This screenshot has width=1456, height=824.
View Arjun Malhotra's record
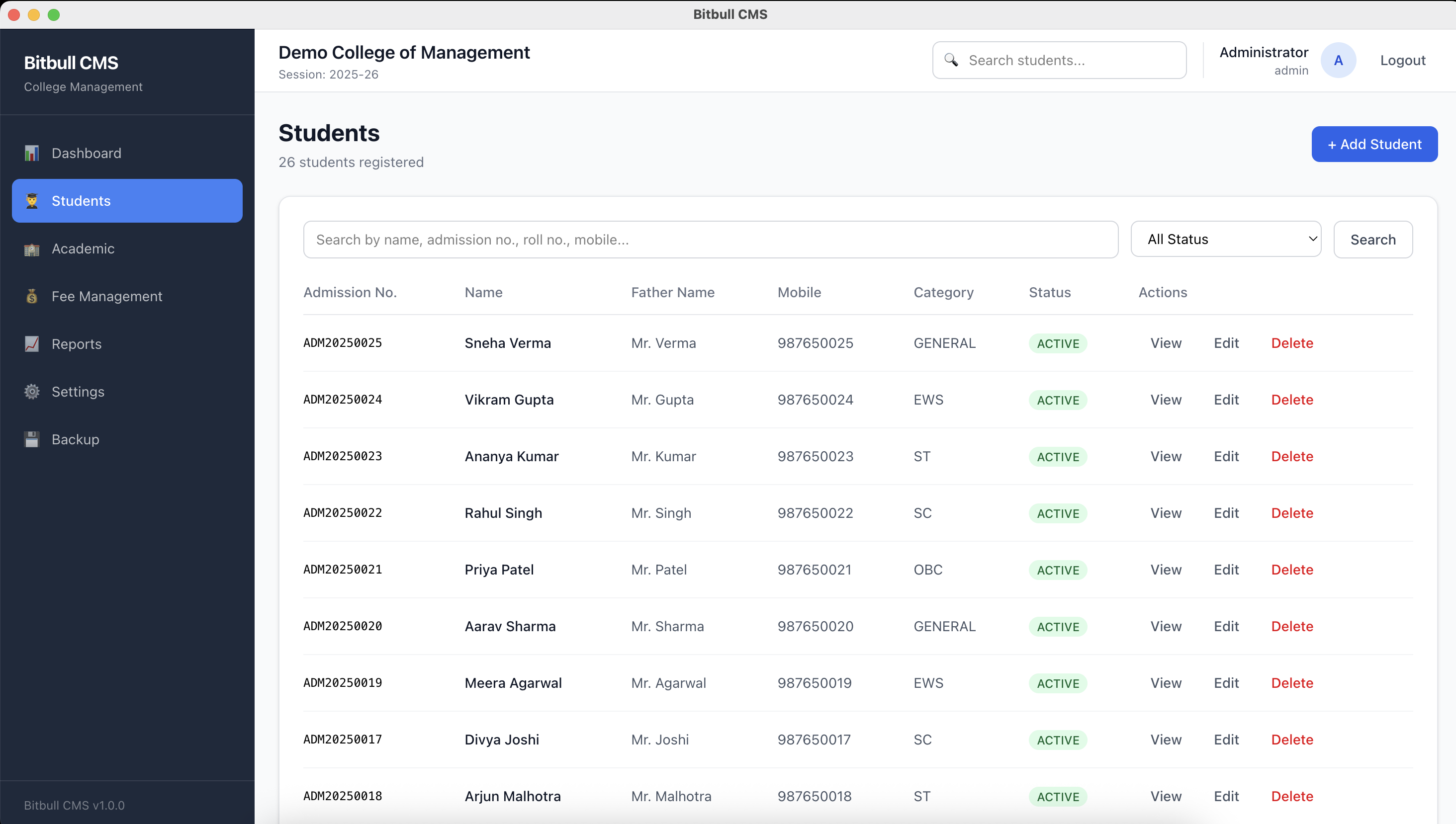coord(1166,796)
